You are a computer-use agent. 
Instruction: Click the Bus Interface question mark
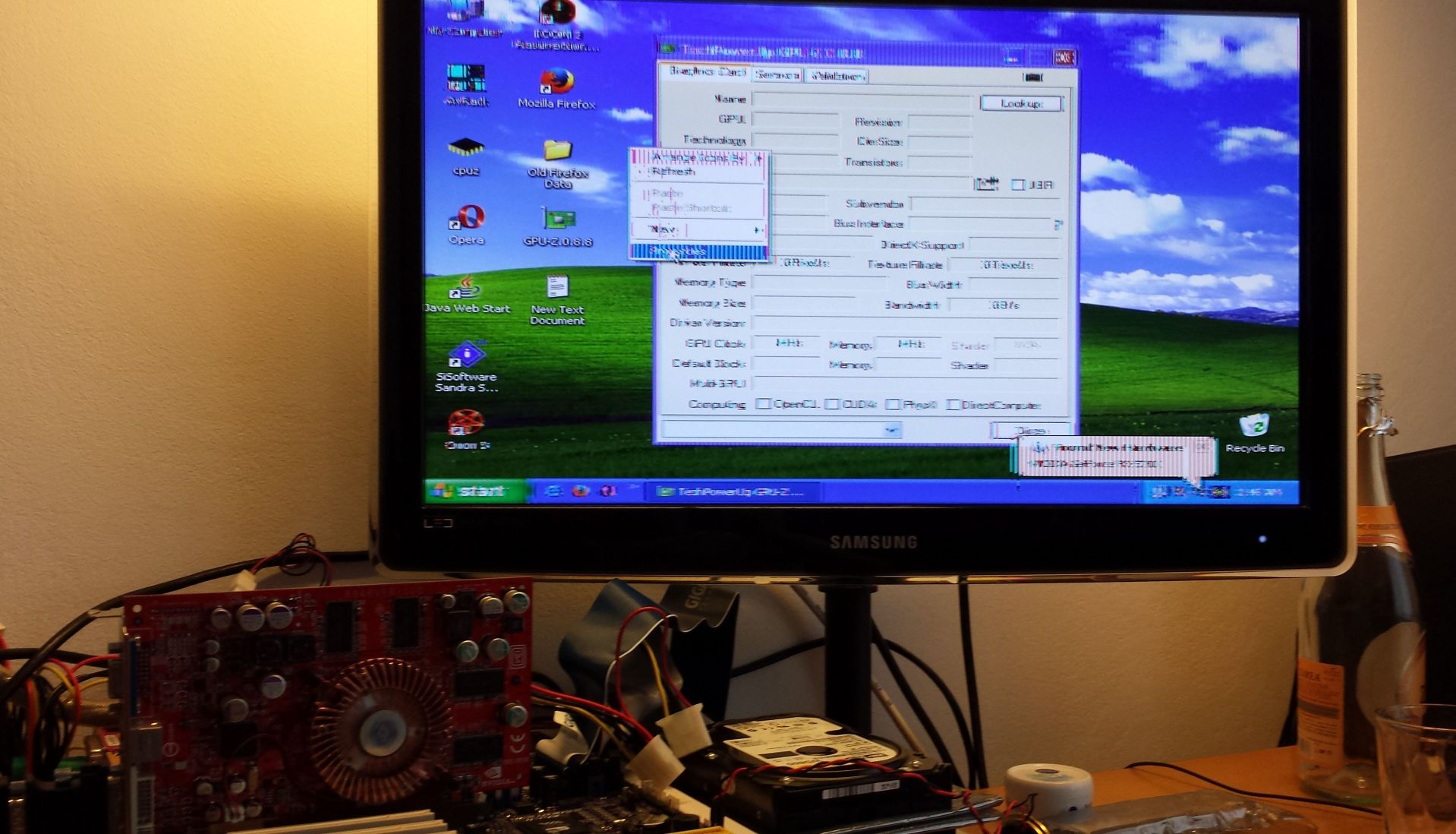click(1057, 224)
